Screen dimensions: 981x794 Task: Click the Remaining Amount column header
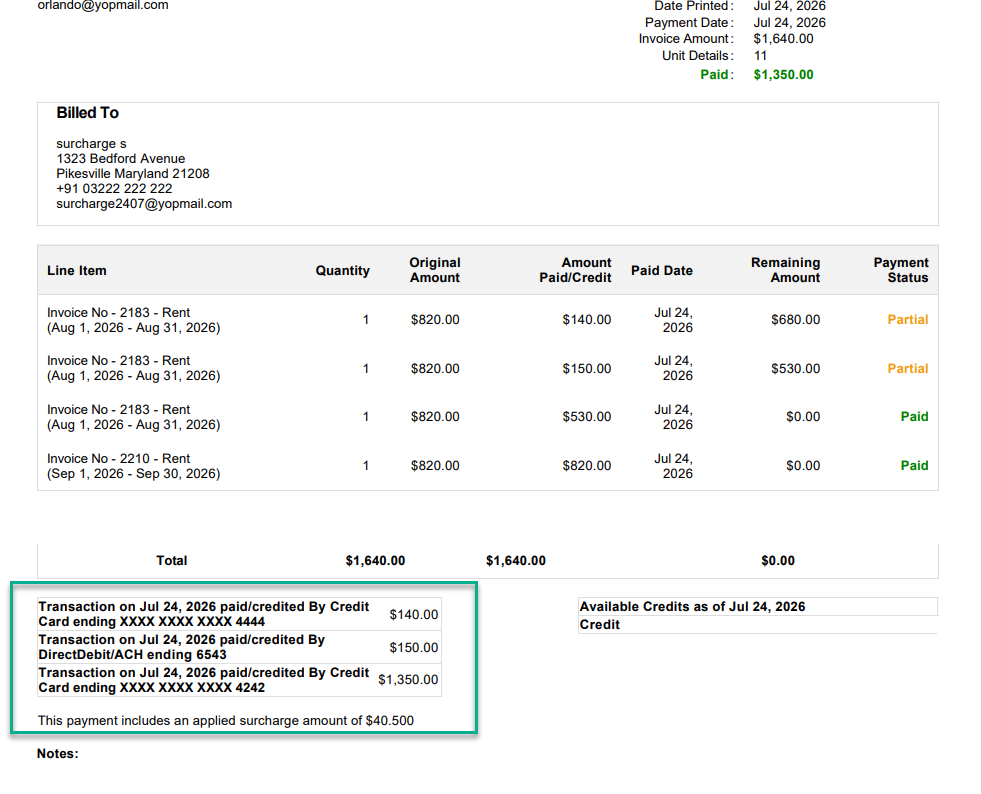coord(785,270)
